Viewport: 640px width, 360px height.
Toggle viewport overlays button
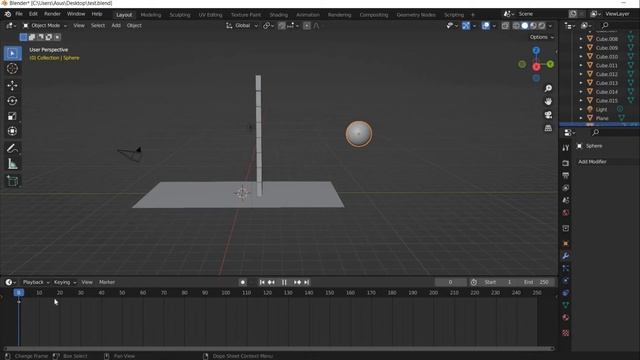(x=485, y=26)
